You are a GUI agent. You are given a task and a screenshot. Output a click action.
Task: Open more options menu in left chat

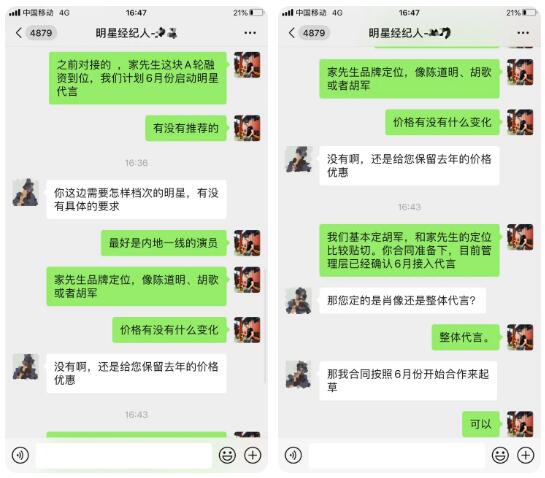tap(250, 33)
